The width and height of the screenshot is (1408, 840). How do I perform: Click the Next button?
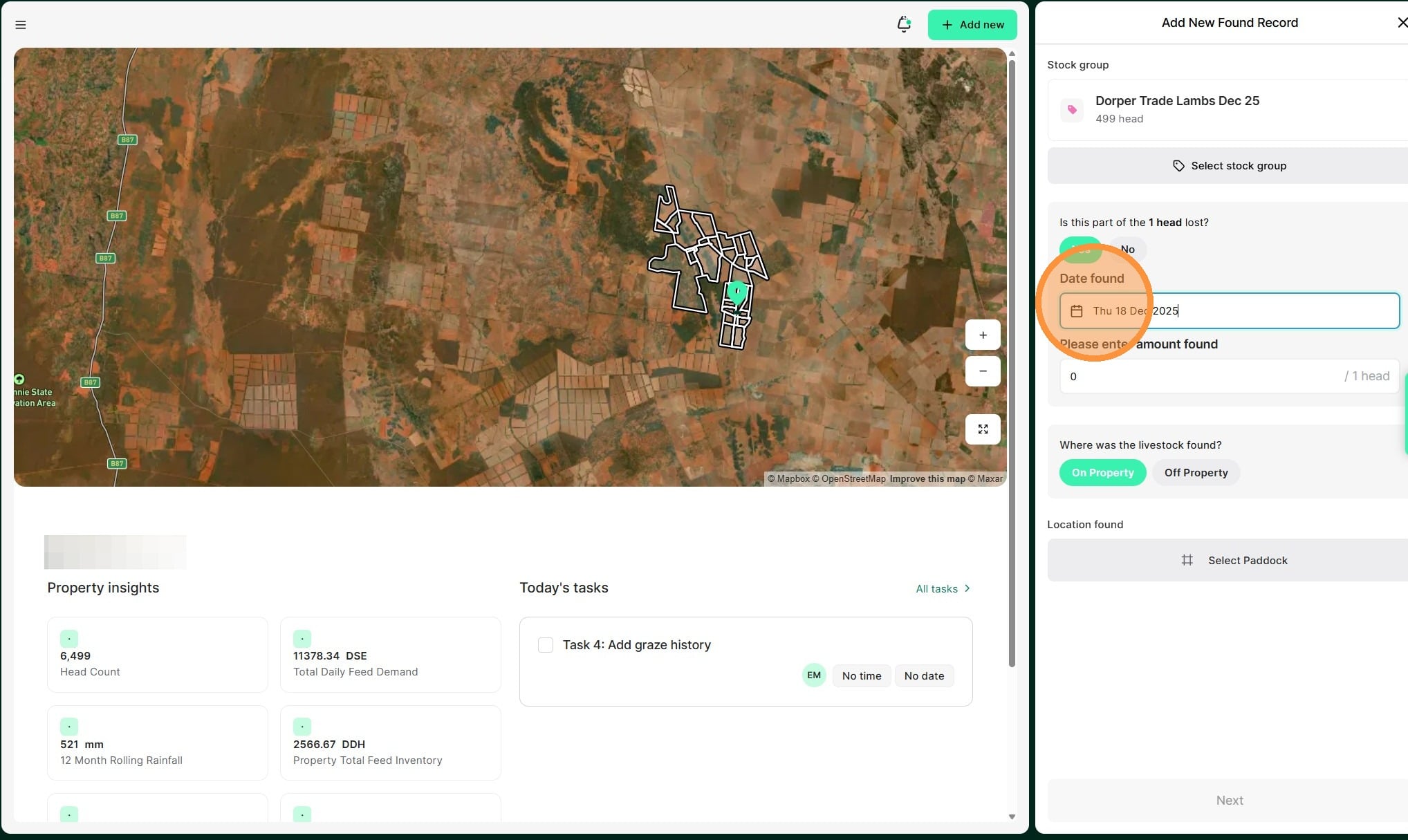[1229, 801]
